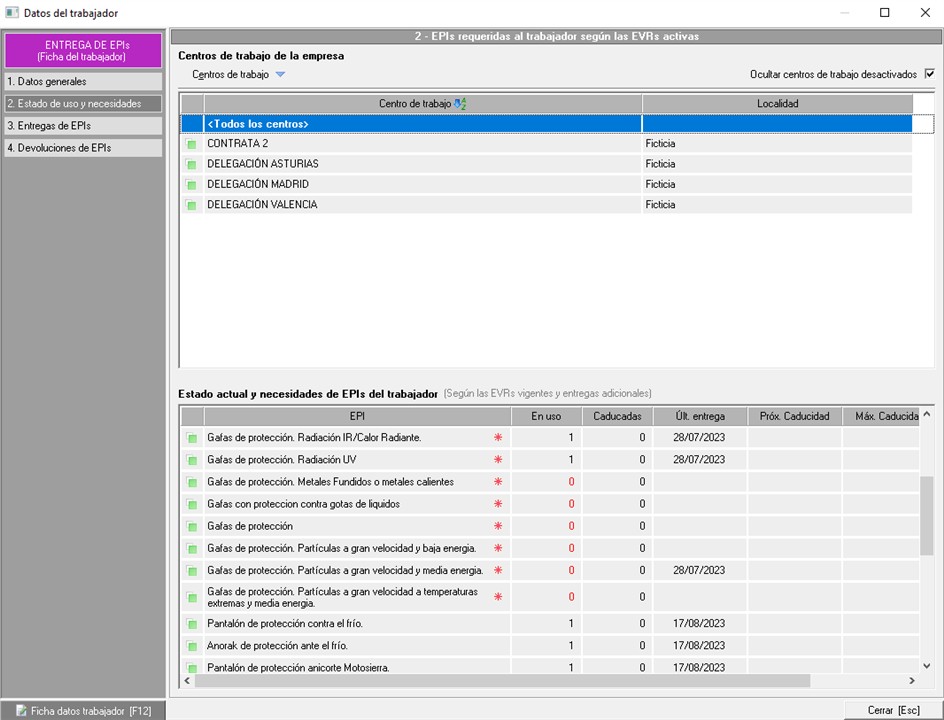Click sort icon in Centro de trabajo header
The height and width of the screenshot is (720, 944).
tap(460, 104)
